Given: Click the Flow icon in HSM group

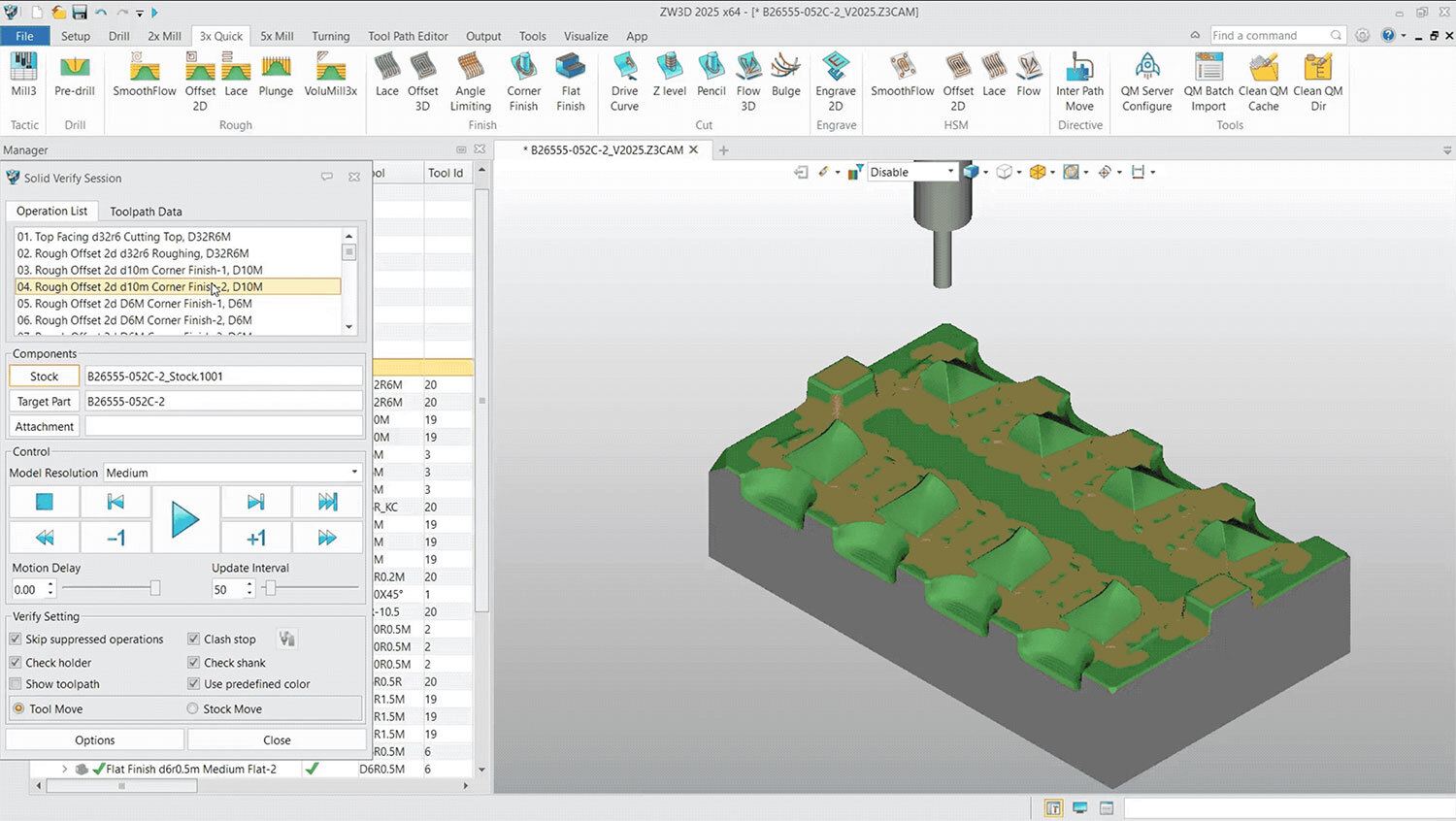Looking at the screenshot, I should coord(1029,76).
